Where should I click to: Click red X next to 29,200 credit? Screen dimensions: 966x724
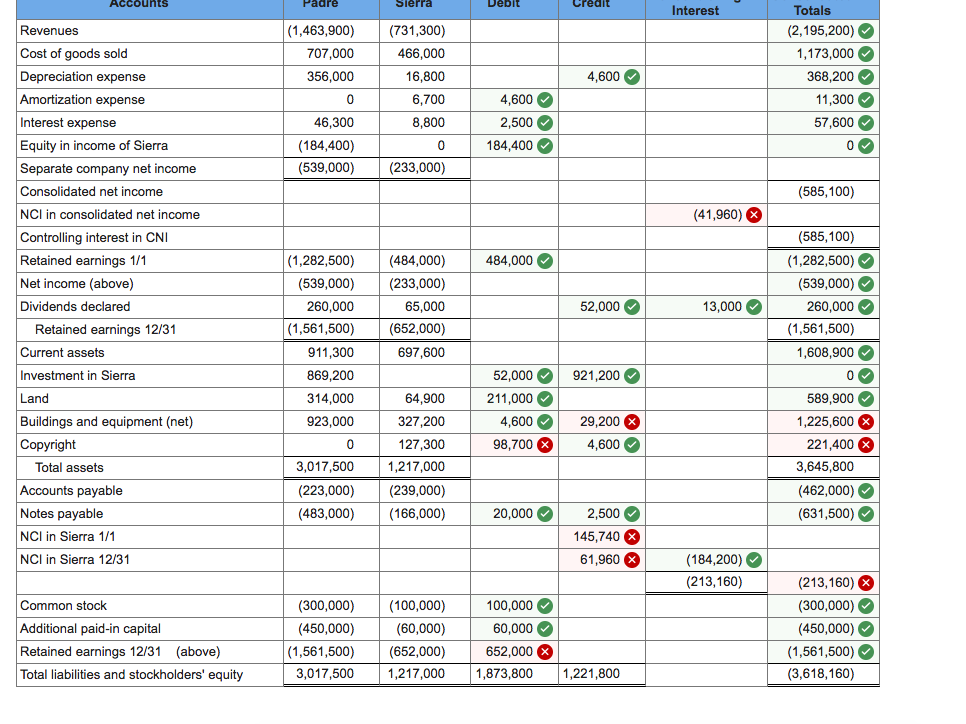(631, 422)
